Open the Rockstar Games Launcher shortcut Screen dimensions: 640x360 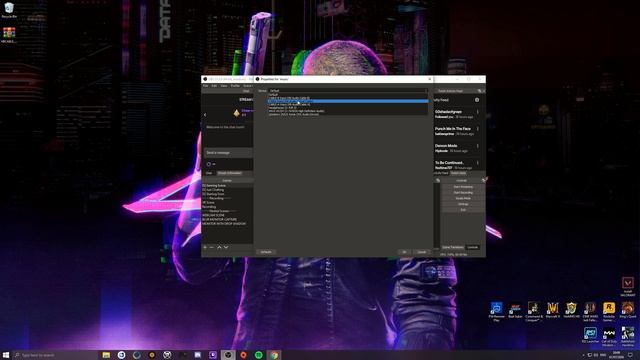[x=609, y=312]
